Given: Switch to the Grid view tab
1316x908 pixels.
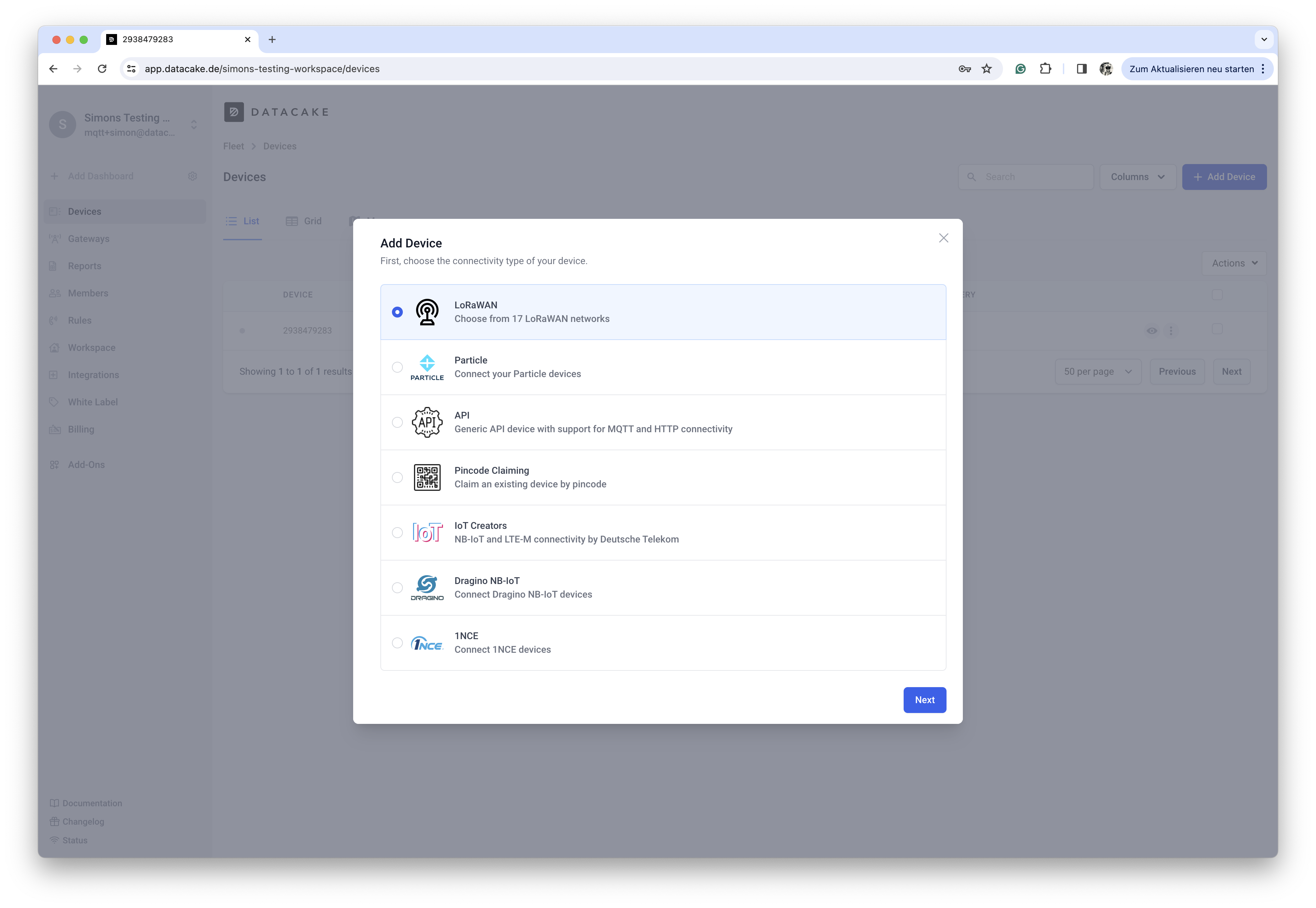Looking at the screenshot, I should coord(304,221).
